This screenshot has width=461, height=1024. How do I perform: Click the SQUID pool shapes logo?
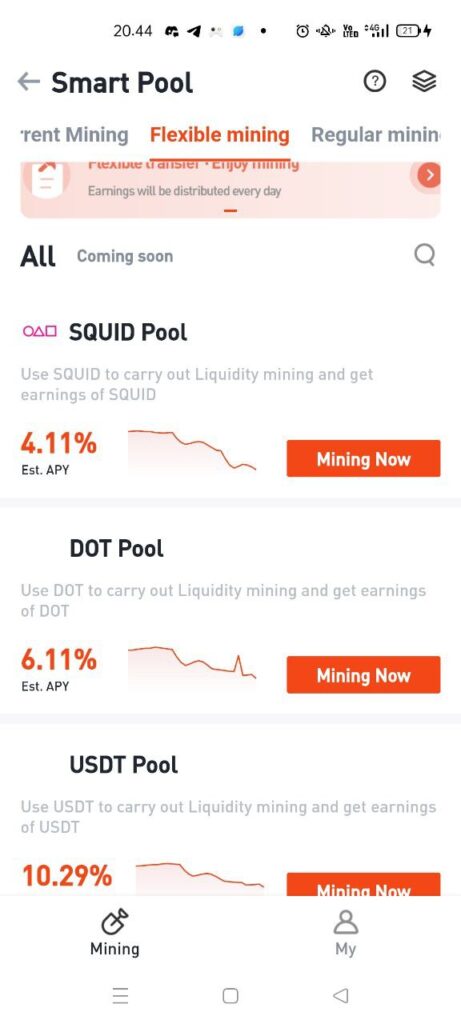pos(40,332)
